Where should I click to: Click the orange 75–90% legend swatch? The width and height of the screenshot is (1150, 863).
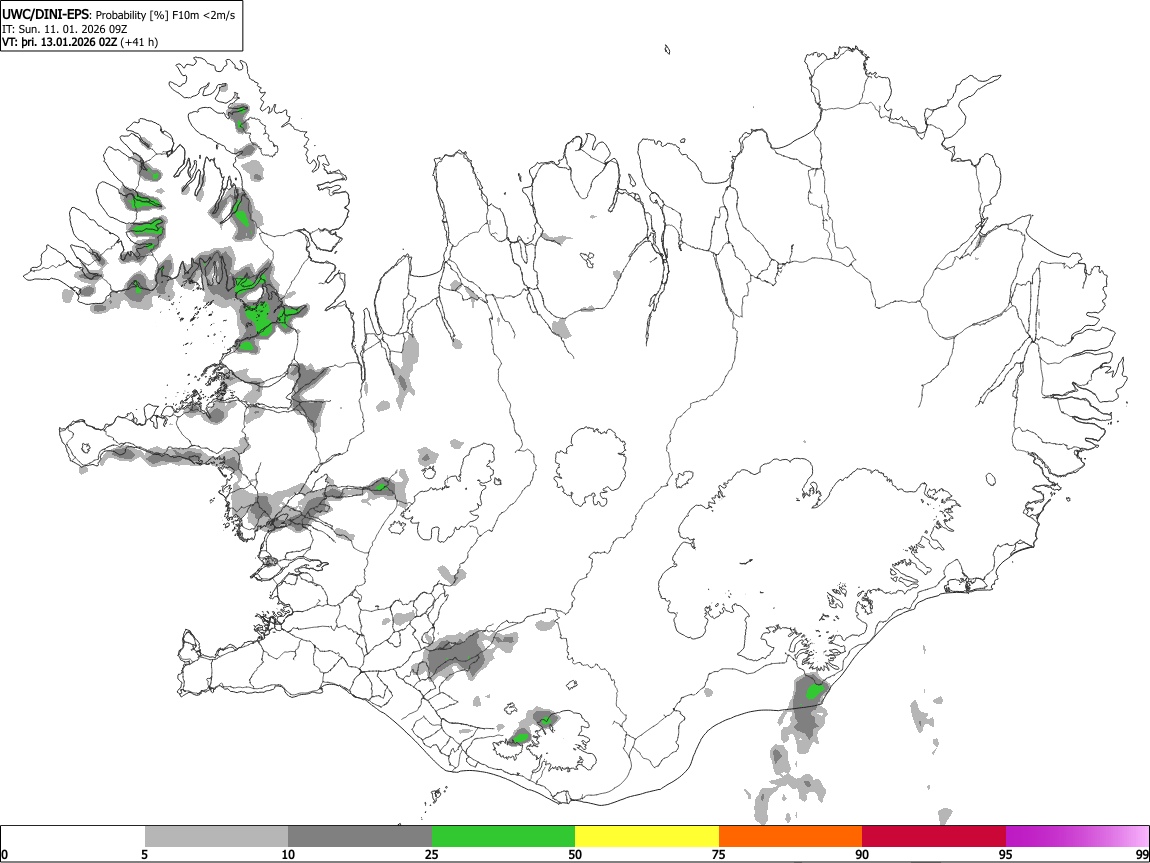point(790,837)
